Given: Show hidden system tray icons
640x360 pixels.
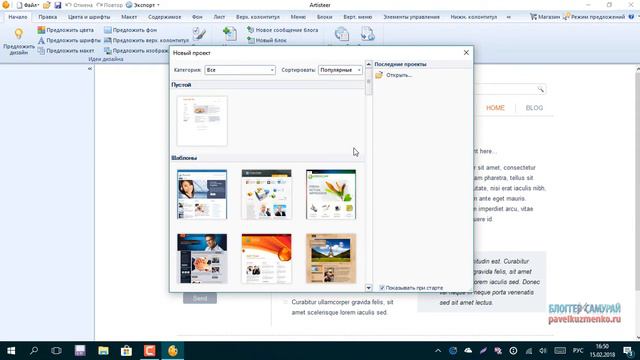Looking at the screenshot, I should point(438,351).
